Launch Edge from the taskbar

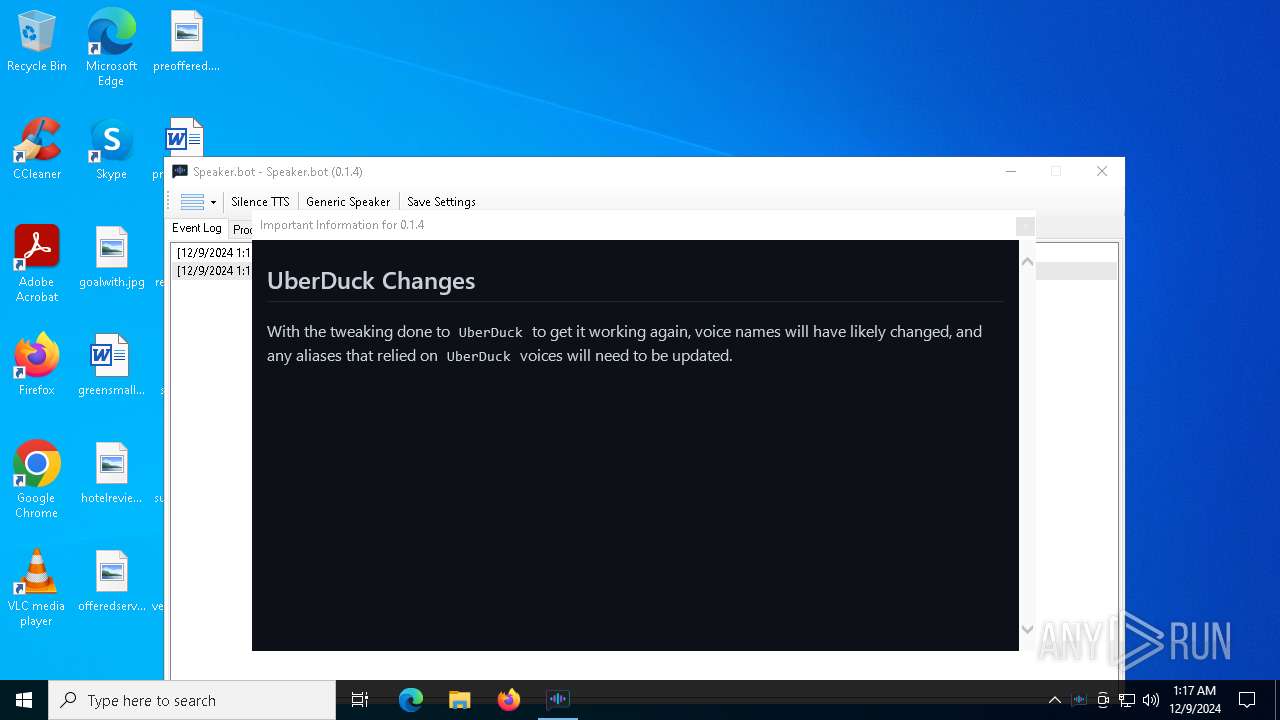click(411, 700)
